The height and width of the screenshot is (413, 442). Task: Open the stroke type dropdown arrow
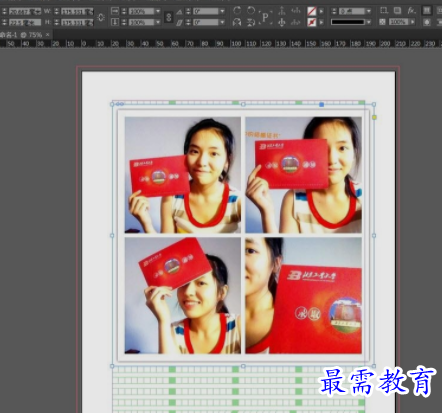(368, 22)
